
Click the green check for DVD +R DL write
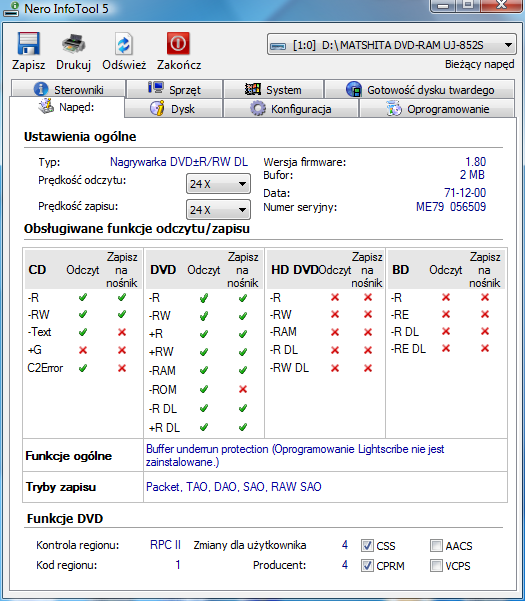pyautogui.click(x=243, y=427)
